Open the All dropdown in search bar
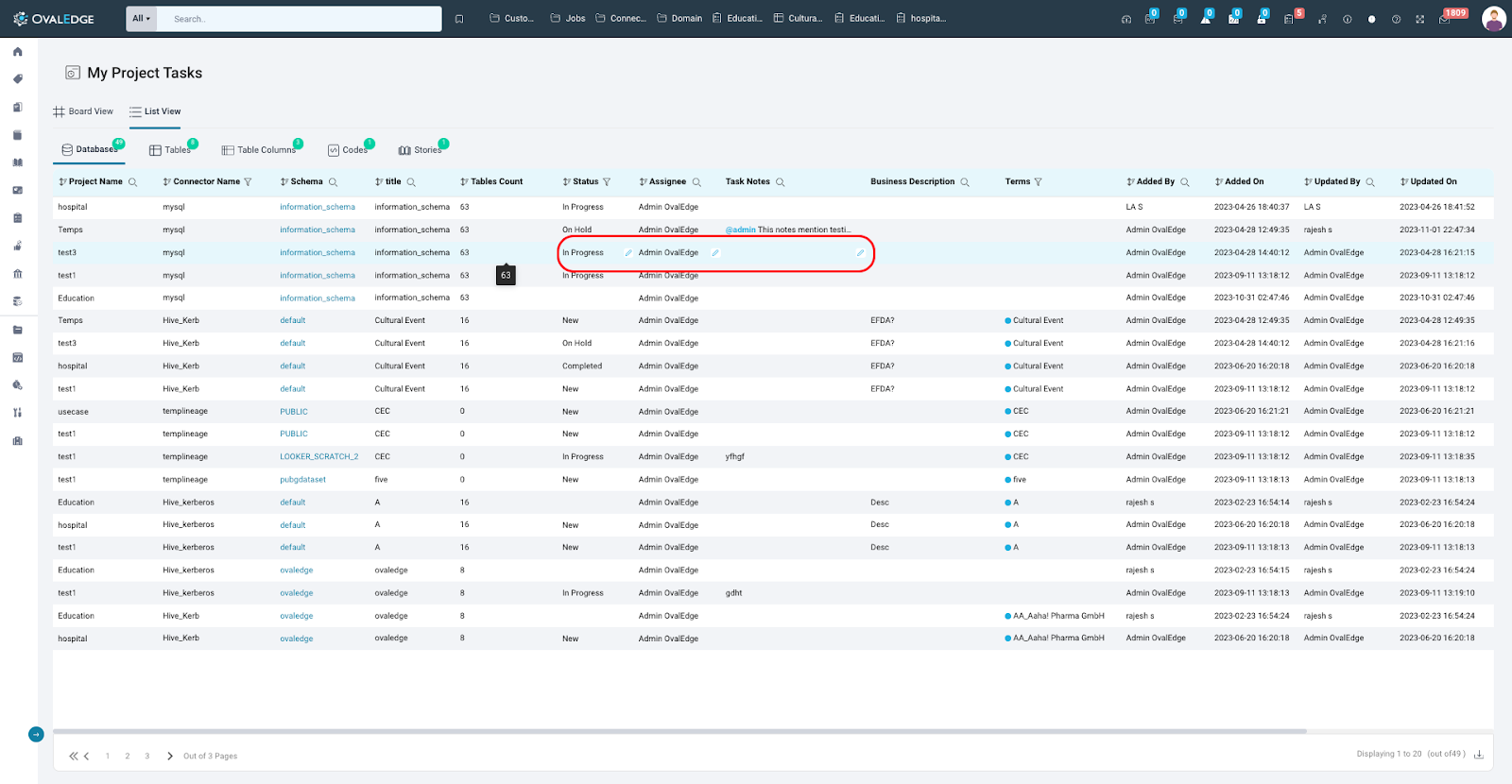Screen dimensions: 1512x784 pos(141,19)
